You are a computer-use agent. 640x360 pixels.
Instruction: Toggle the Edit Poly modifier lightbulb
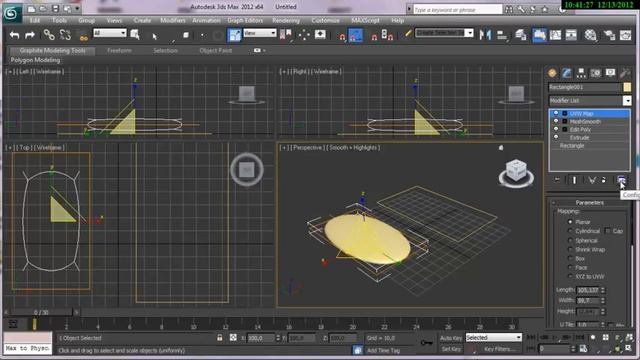[556, 129]
